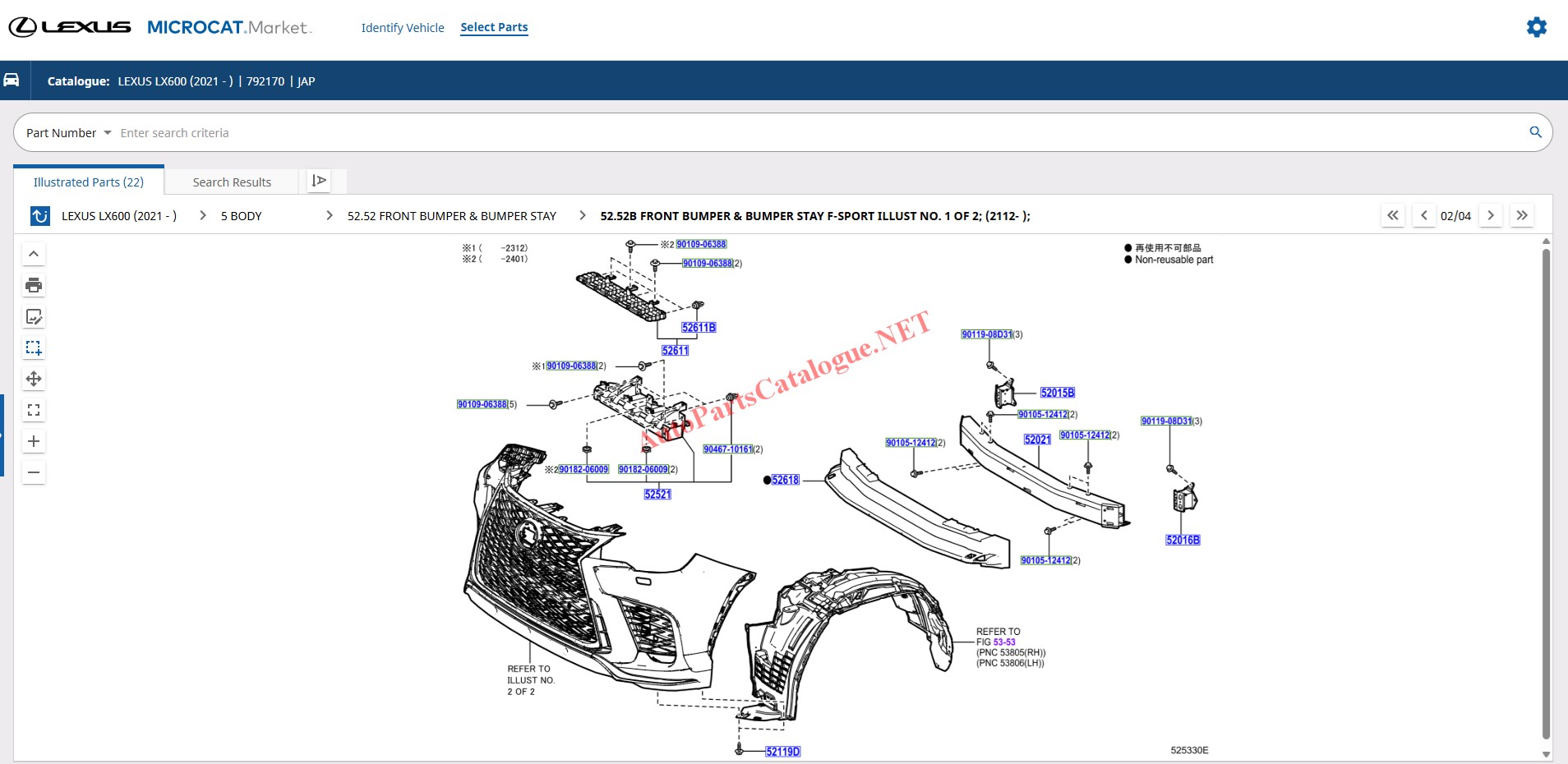Screen dimensions: 1568x764
Task: Zoom out with the minus icon
Action: click(34, 472)
